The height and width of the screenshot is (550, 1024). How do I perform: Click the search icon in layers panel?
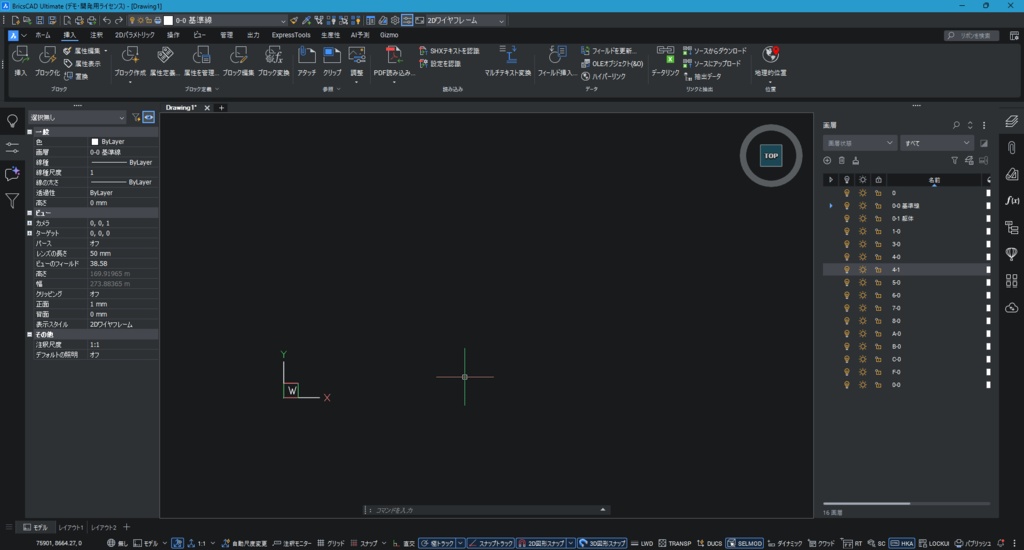click(x=956, y=125)
